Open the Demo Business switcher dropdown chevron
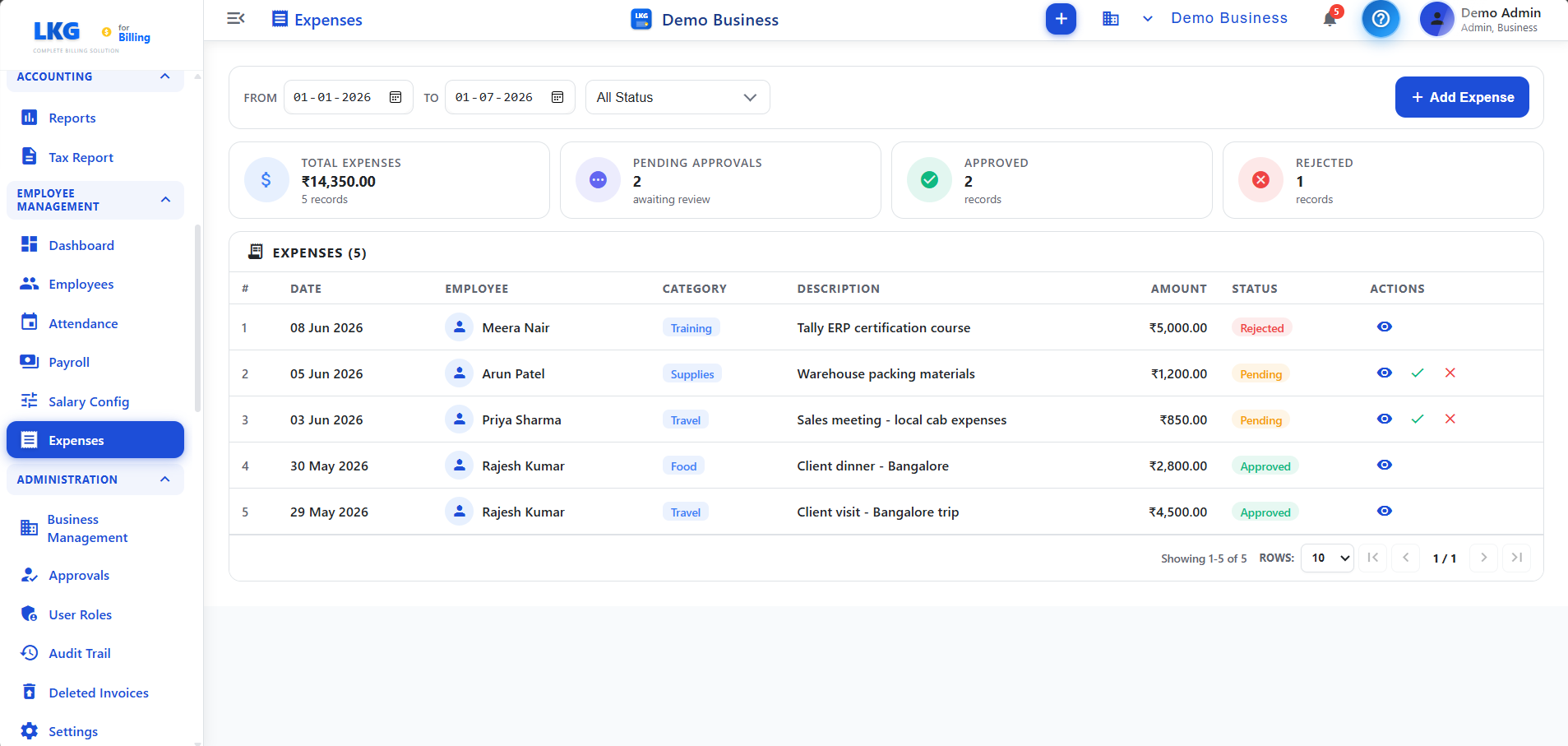 point(1148,19)
